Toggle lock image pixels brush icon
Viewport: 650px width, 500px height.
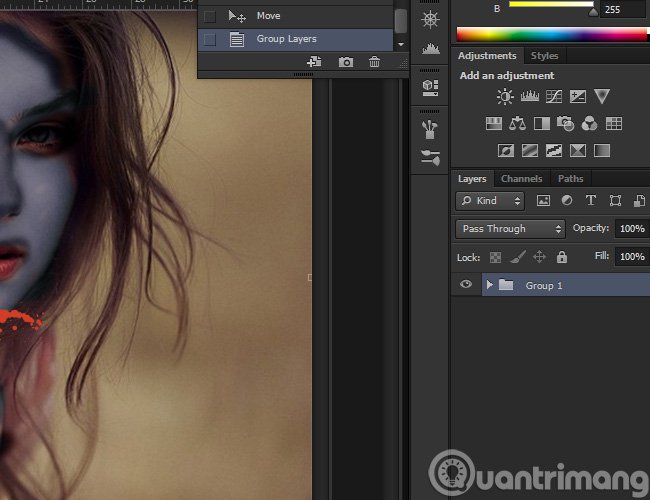[517, 257]
